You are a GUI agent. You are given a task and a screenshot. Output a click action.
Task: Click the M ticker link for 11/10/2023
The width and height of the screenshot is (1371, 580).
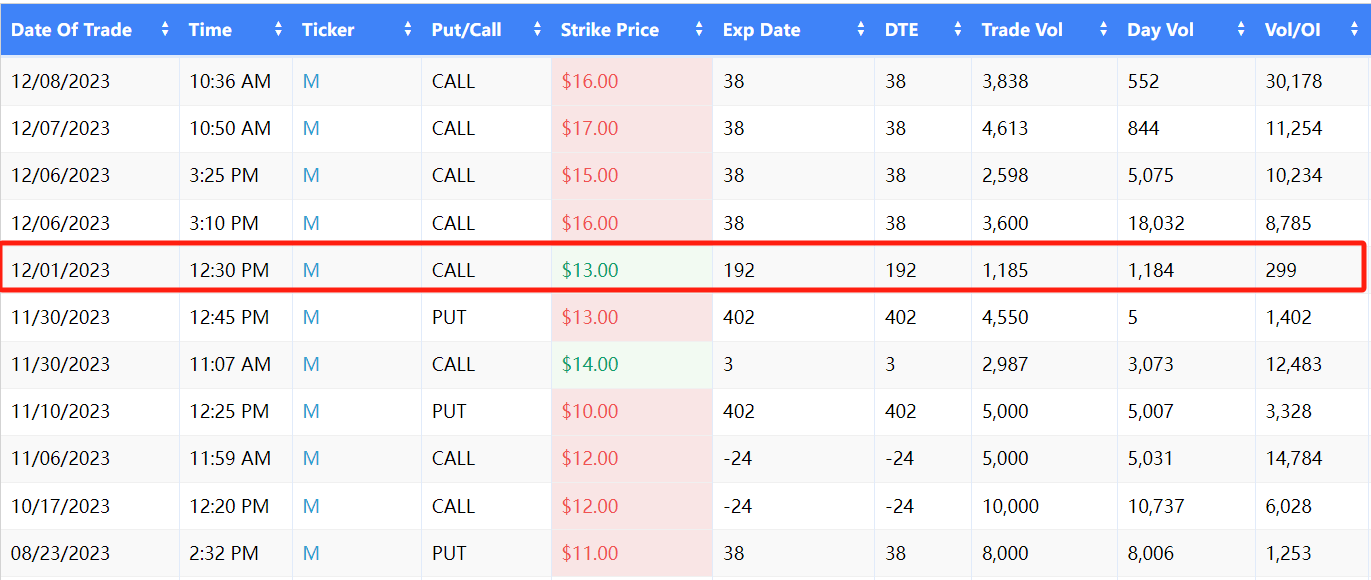tap(311, 411)
